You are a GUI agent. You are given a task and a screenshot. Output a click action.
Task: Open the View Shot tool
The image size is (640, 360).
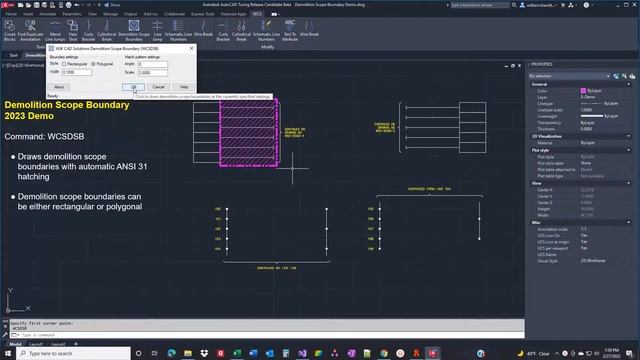point(73,30)
